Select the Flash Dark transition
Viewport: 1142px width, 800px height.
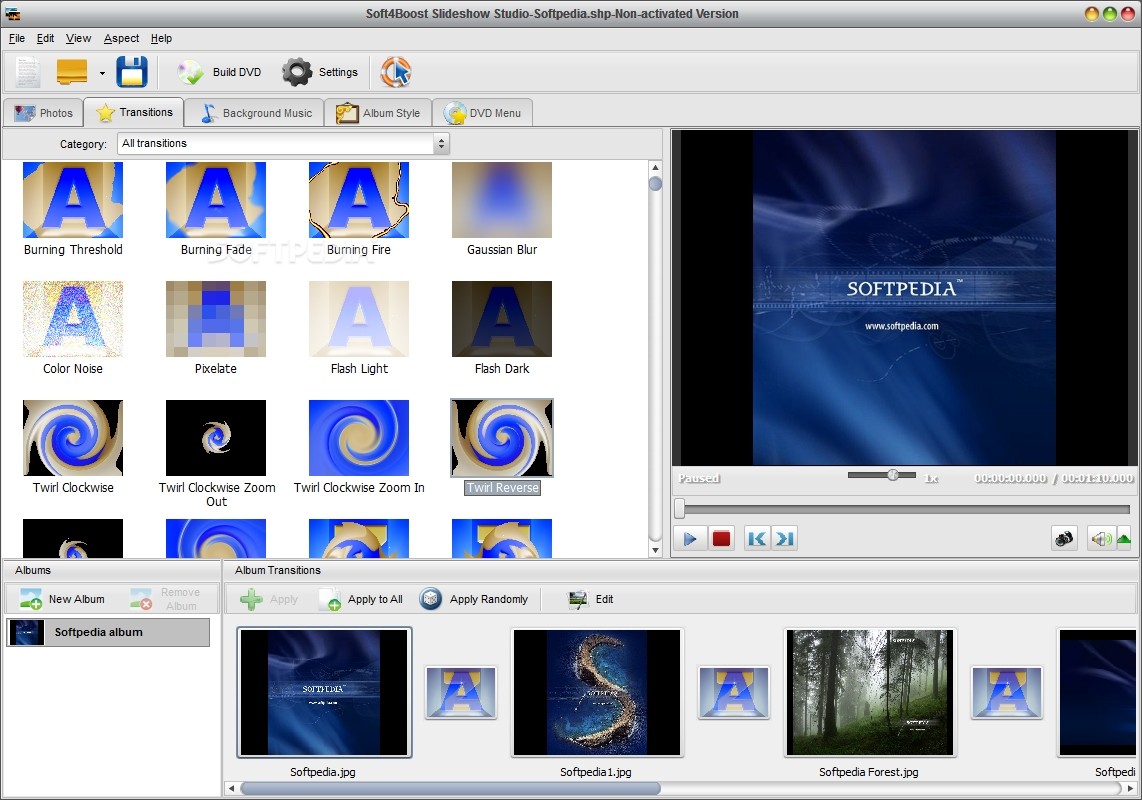502,328
